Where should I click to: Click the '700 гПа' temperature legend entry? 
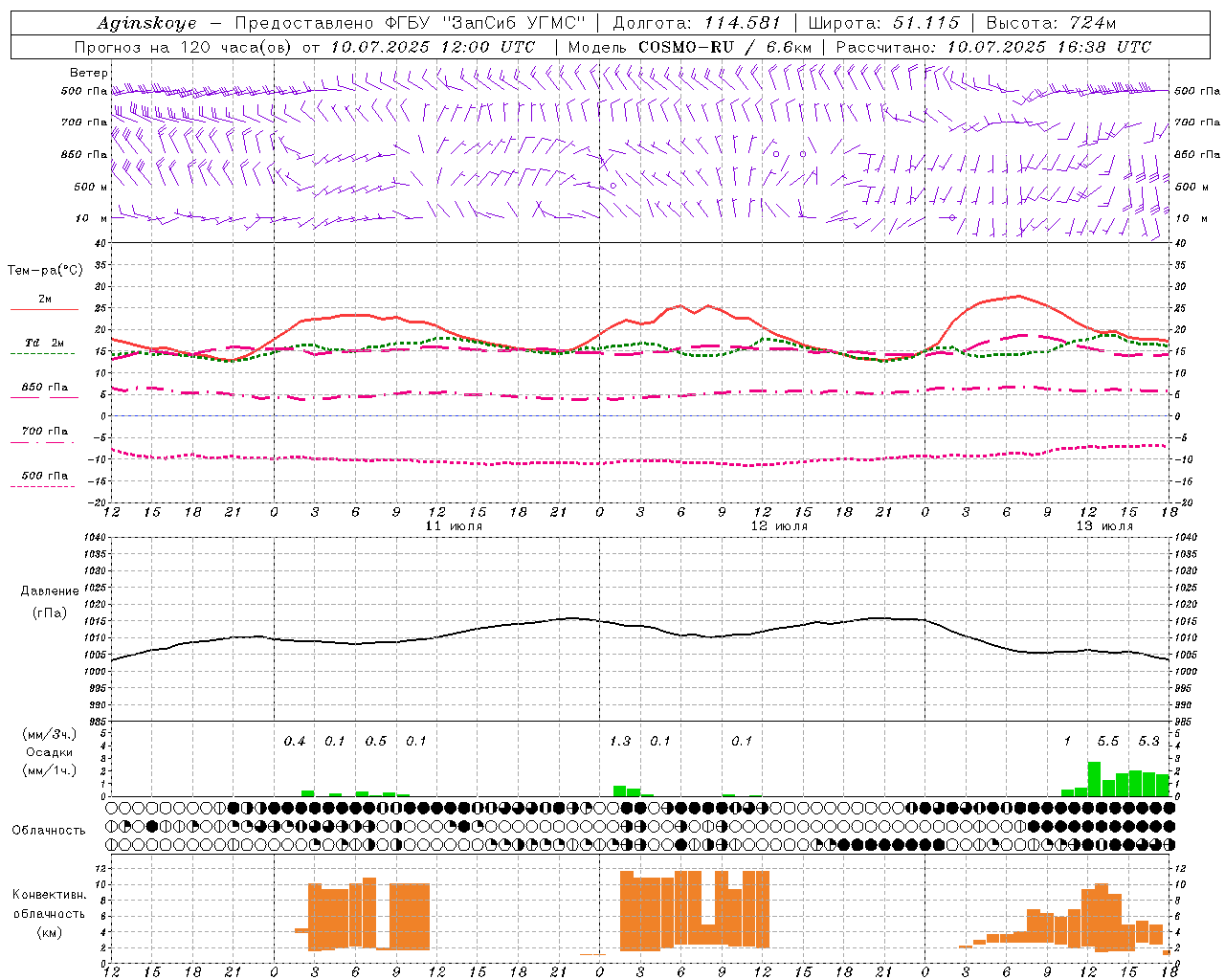[45, 431]
